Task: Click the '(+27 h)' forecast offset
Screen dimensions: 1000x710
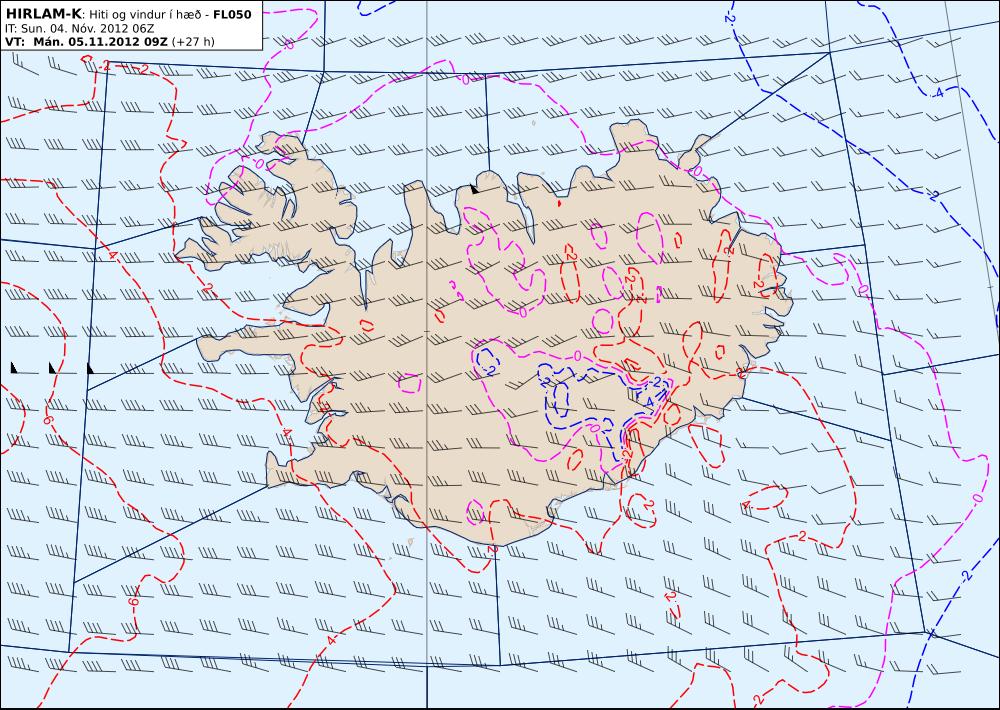Action: [x=194, y=42]
